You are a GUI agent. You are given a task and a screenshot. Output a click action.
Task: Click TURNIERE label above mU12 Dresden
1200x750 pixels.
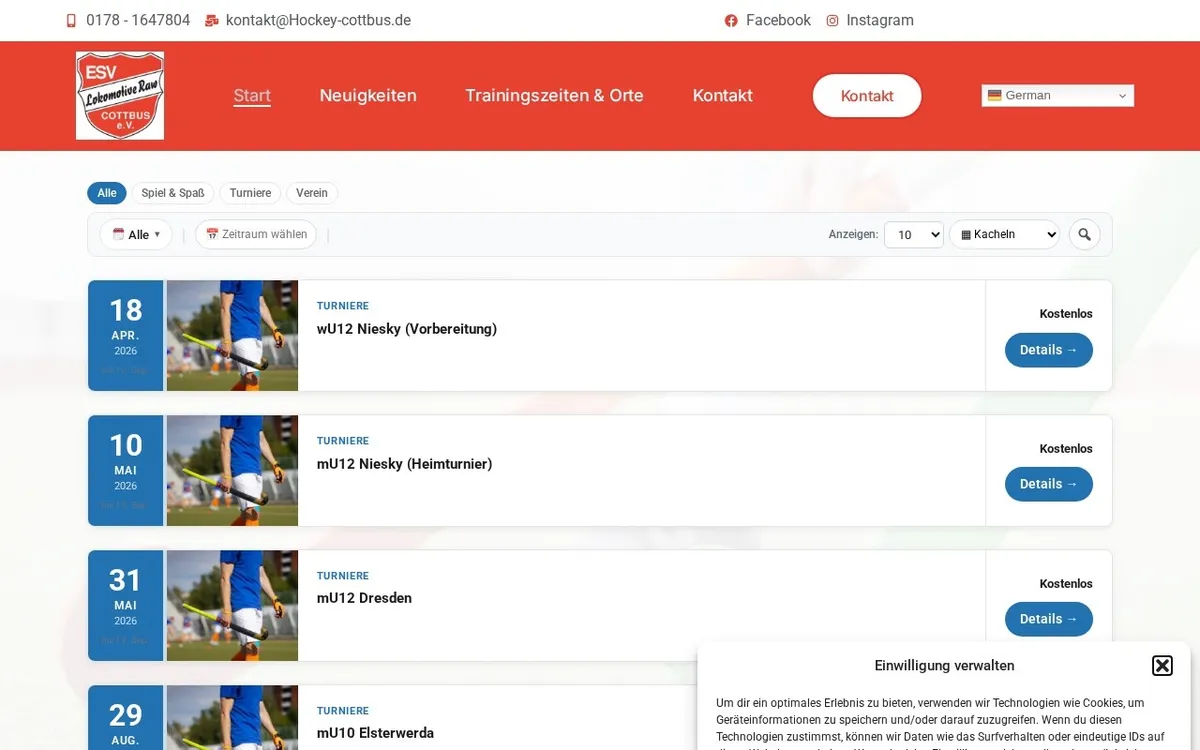coord(343,576)
